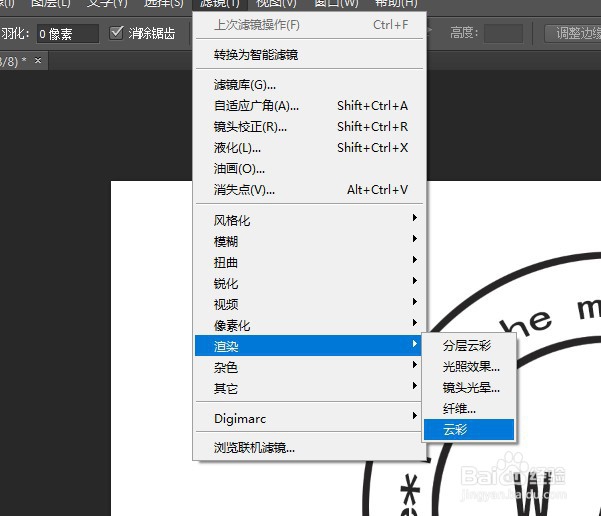601x516 pixels.
Task: Apply the 分层云彩 render filter
Action: (x=469, y=345)
